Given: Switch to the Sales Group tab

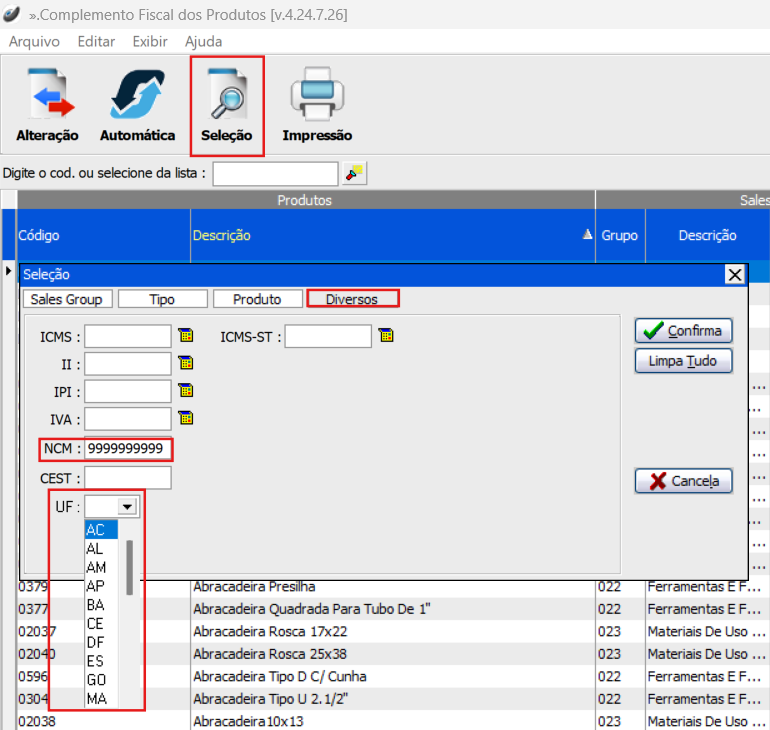Looking at the screenshot, I should (66, 299).
